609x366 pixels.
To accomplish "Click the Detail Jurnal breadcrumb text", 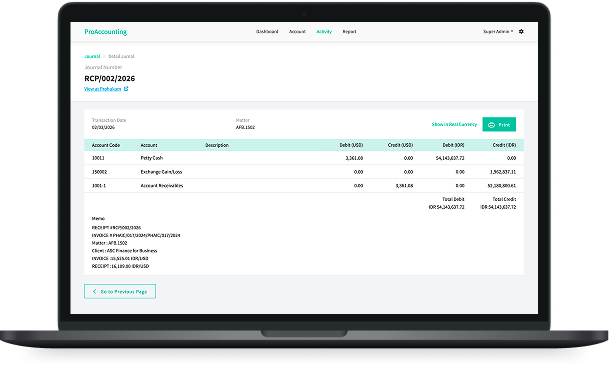I will [x=121, y=56].
